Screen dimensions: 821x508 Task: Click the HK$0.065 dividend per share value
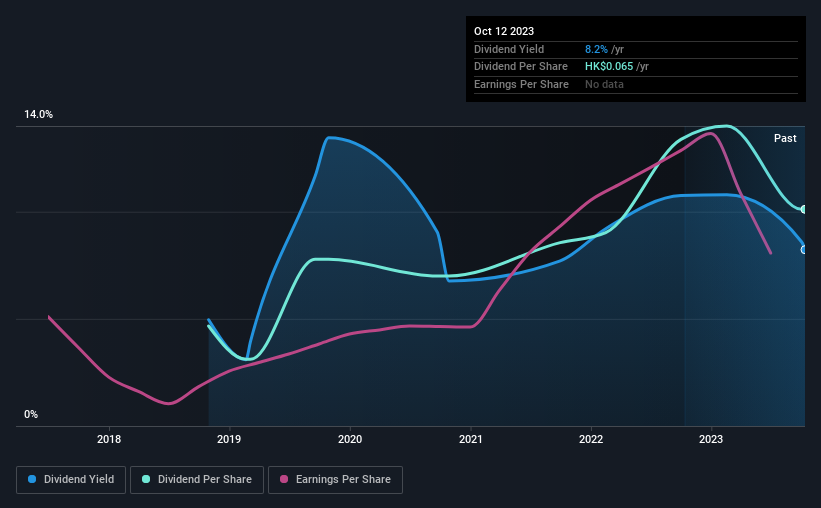click(609, 67)
